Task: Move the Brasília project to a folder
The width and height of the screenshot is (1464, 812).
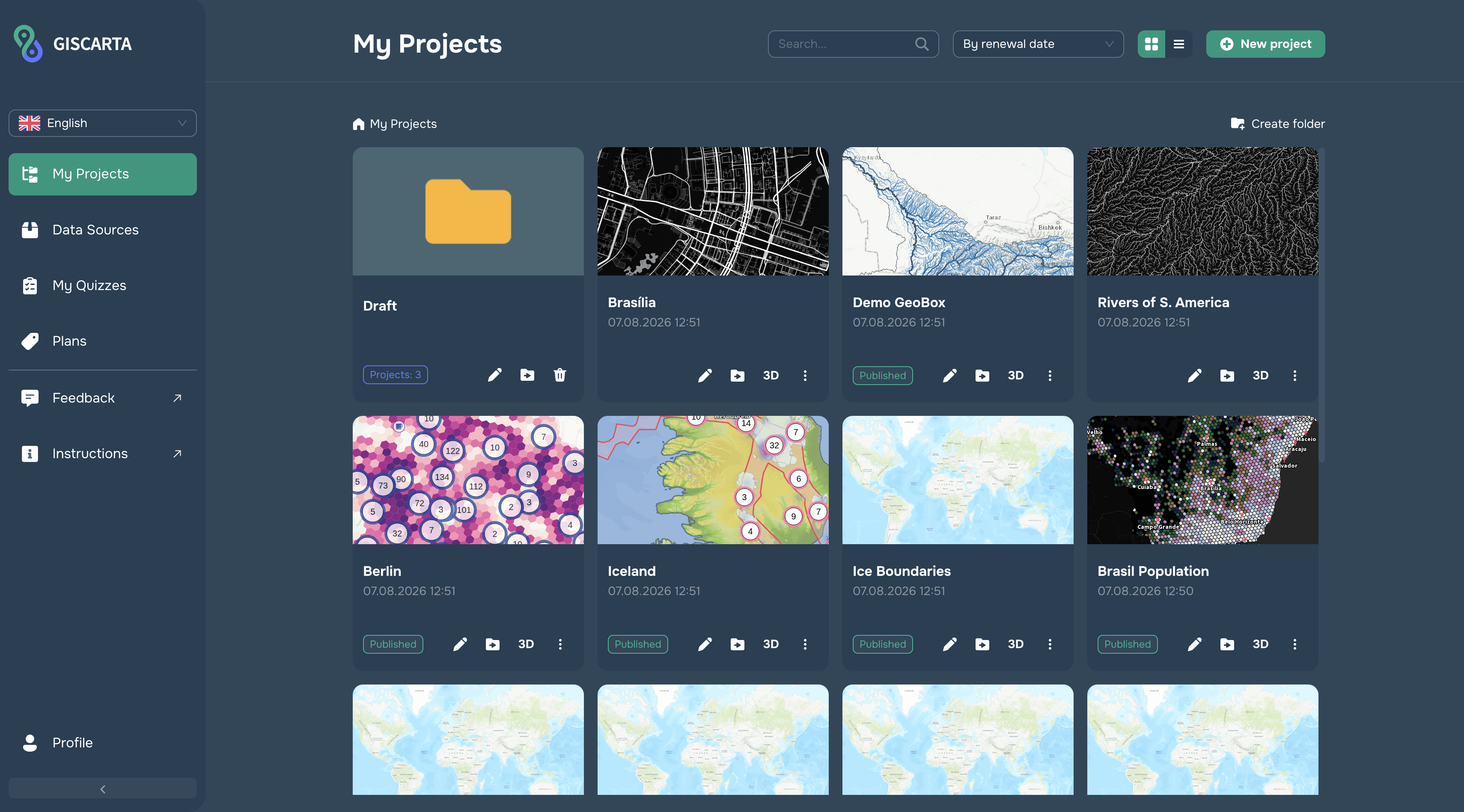Action: 738,375
